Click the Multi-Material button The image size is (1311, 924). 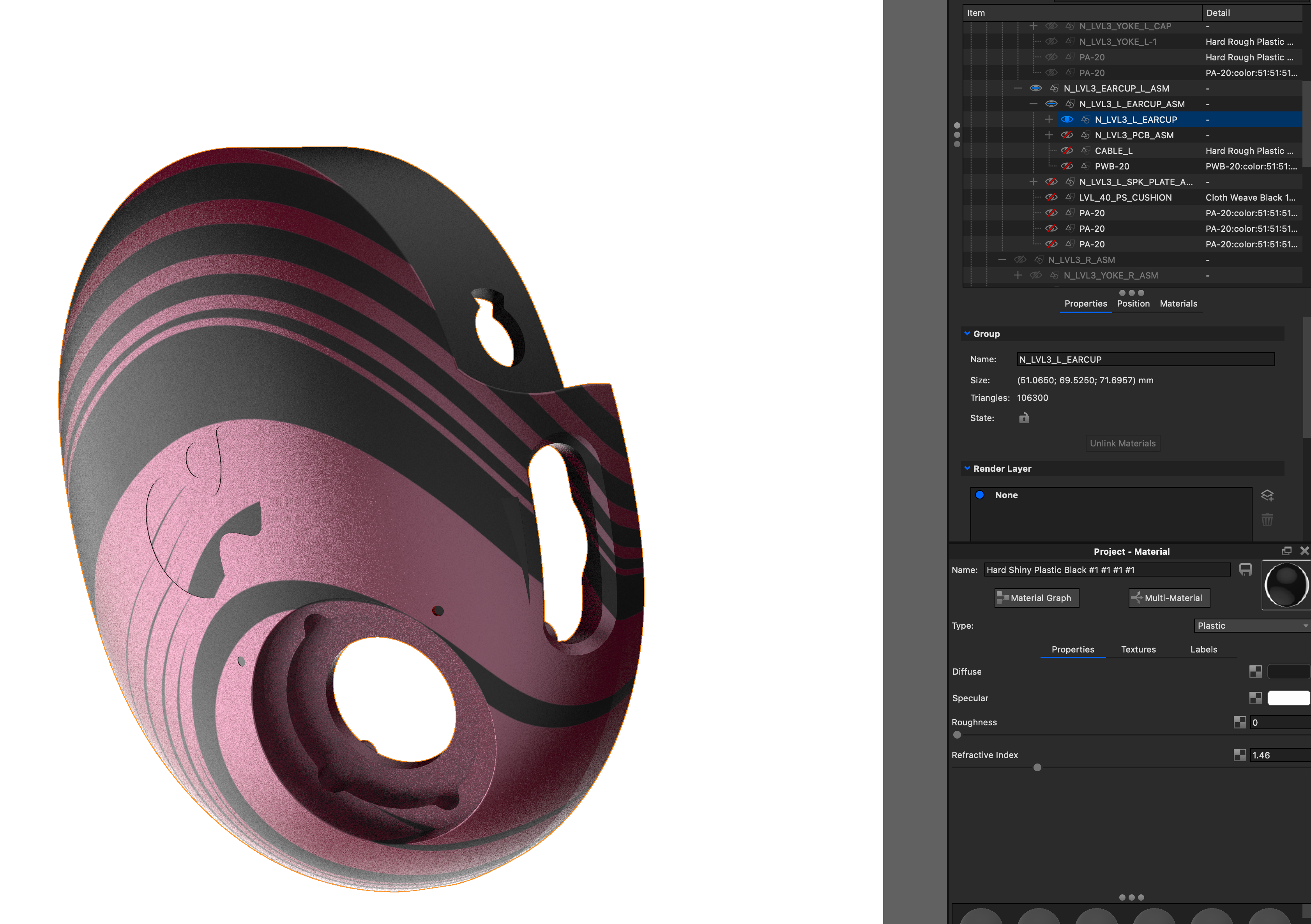pyautogui.click(x=1169, y=598)
